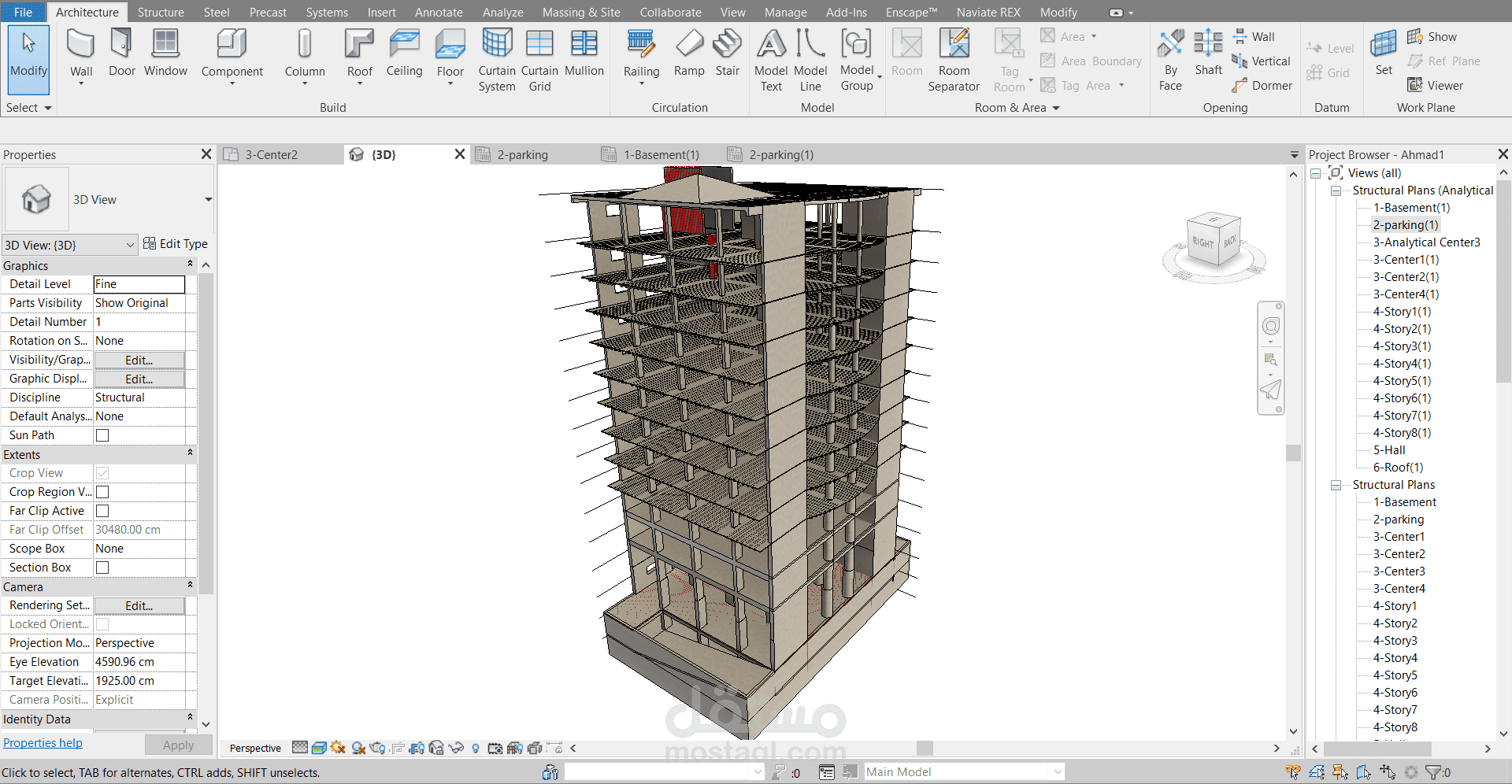Select 4-Story5 in the Project Browser
Viewport: 1512px width, 784px height.
coord(1395,675)
